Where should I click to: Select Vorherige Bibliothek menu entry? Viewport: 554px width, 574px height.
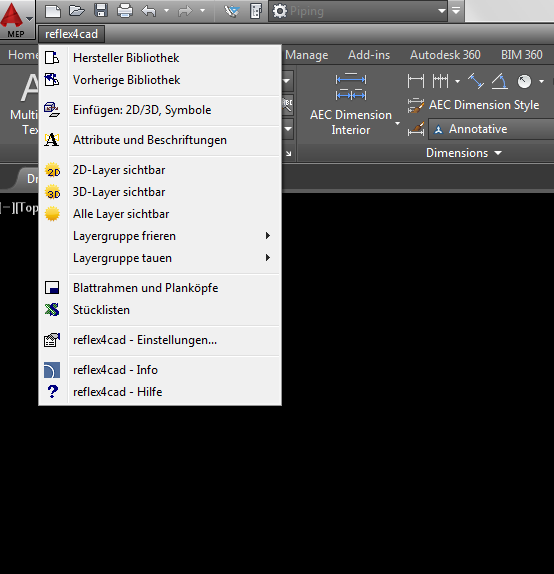(x=160, y=80)
